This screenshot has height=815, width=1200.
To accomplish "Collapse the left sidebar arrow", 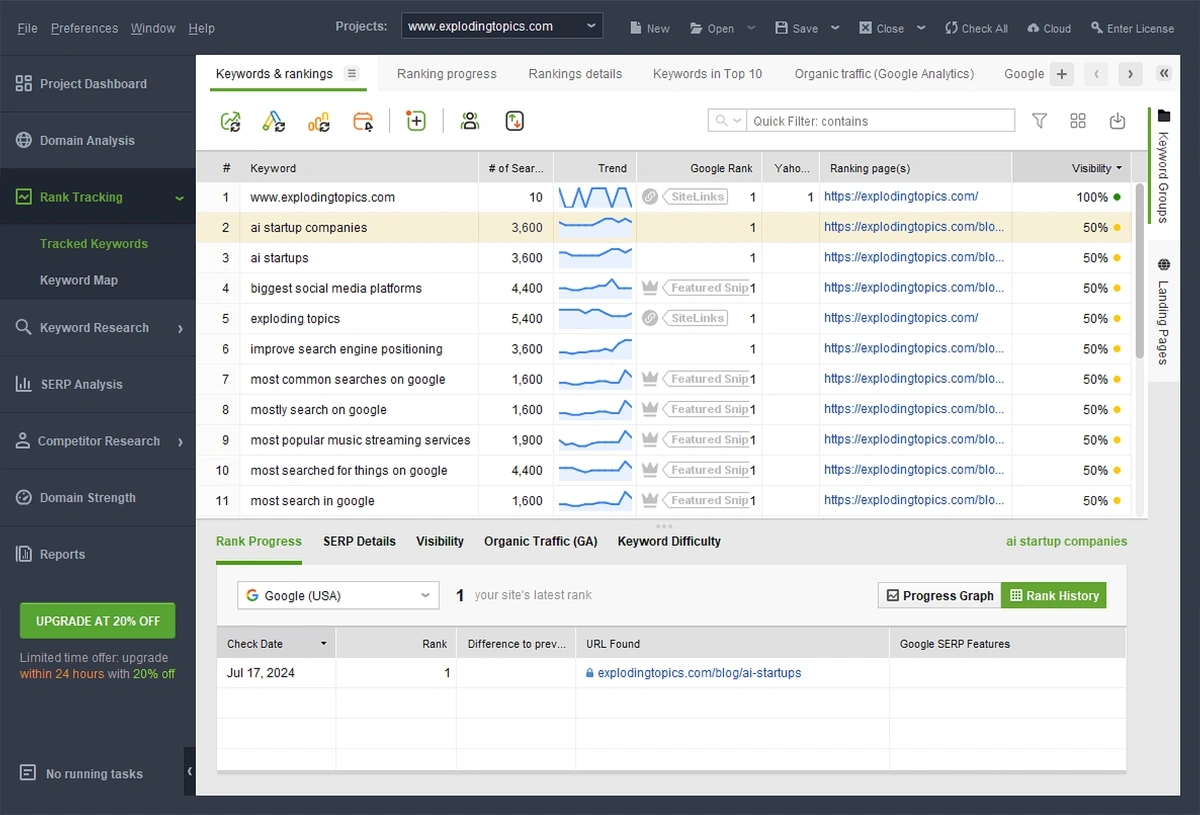I will (190, 771).
